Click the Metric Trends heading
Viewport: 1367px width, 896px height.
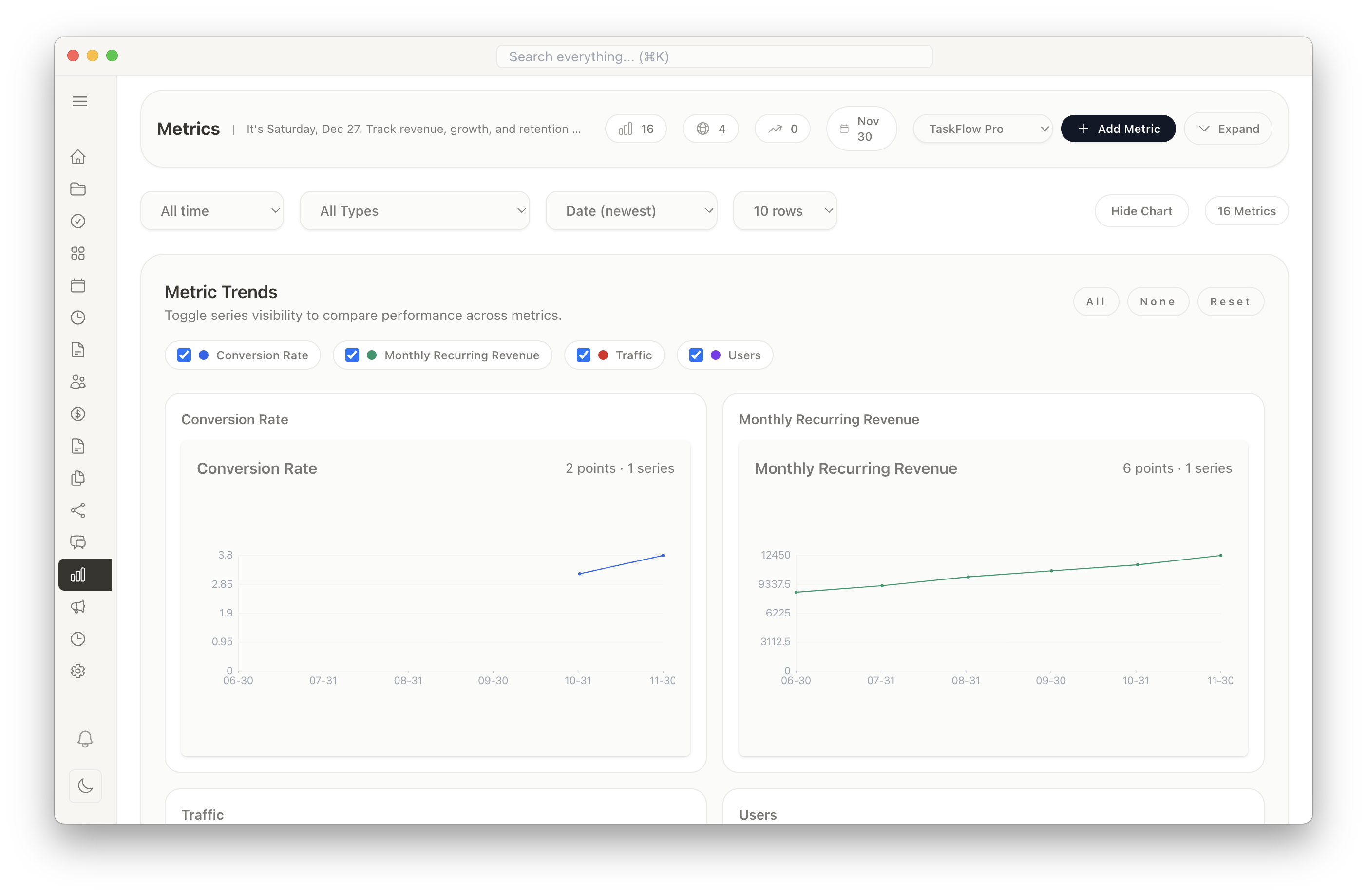pyautogui.click(x=221, y=292)
